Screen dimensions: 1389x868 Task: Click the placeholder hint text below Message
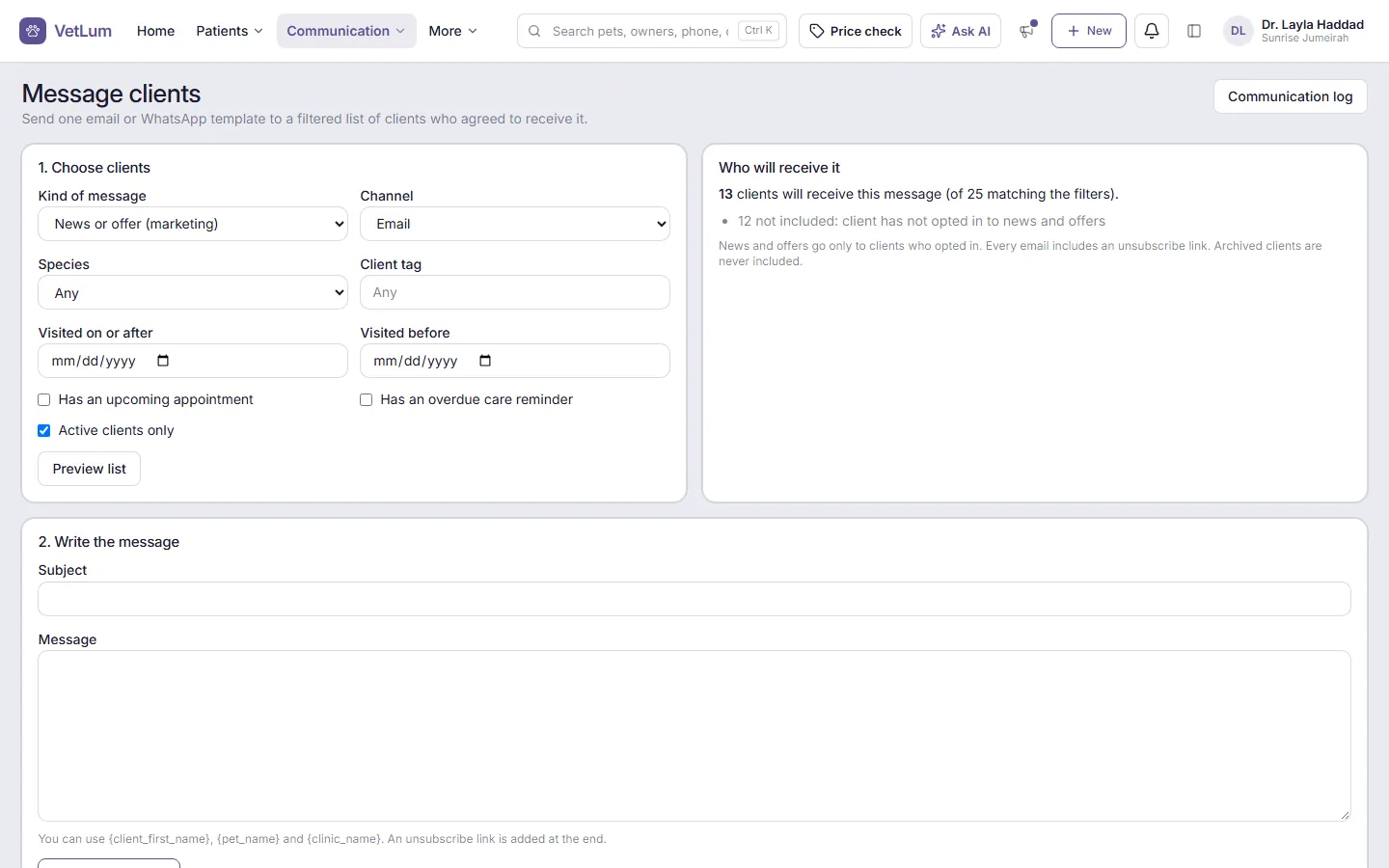[x=322, y=839]
